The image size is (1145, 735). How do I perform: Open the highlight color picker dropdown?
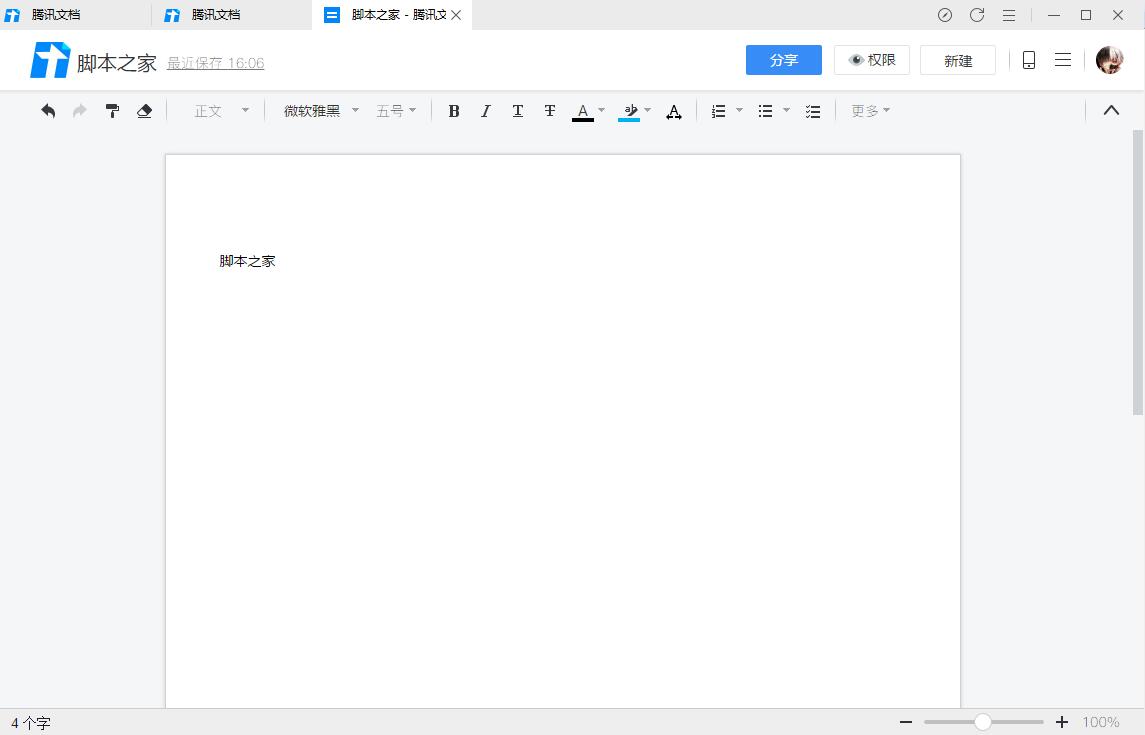click(x=647, y=110)
